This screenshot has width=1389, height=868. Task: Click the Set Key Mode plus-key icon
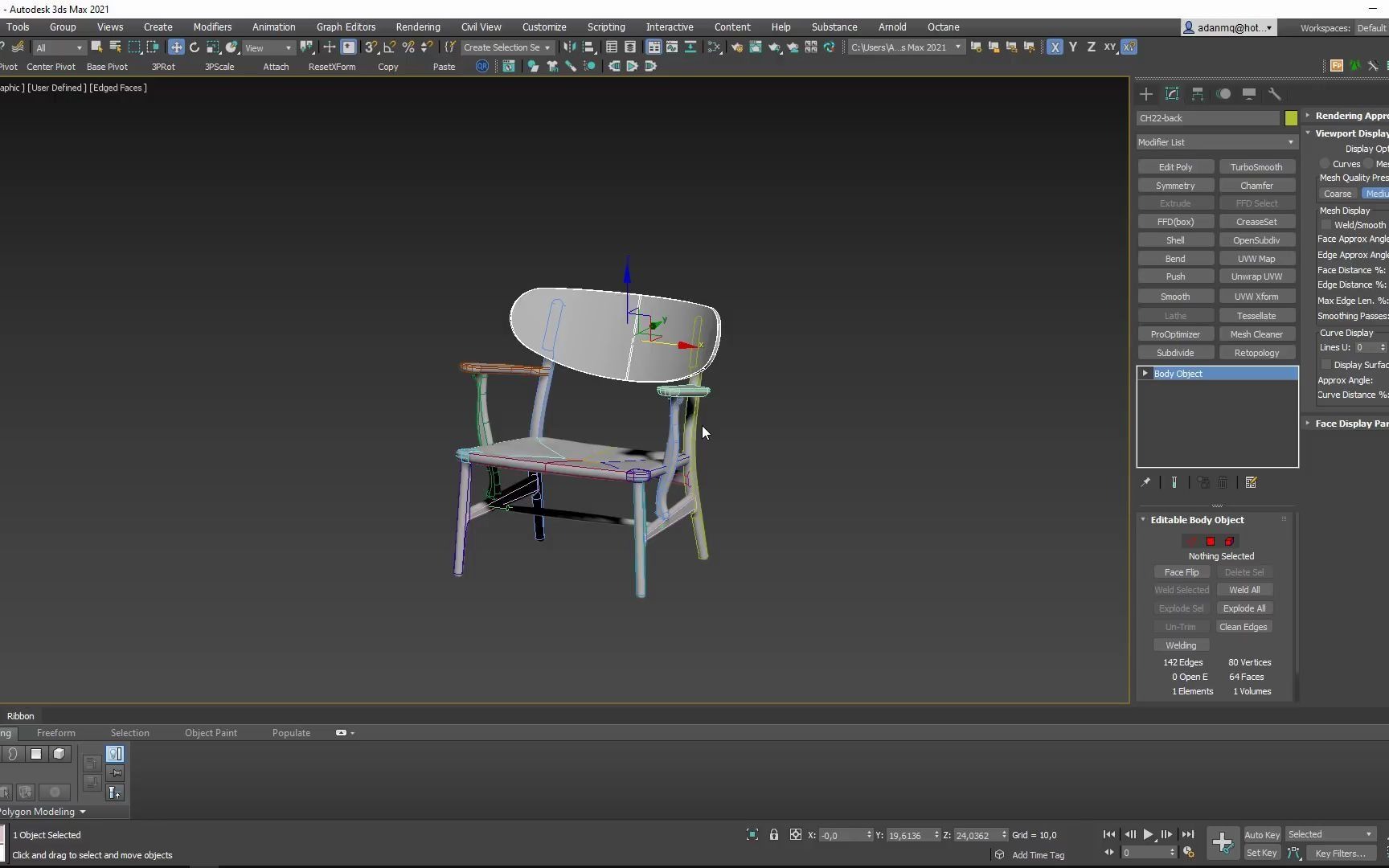coord(1223,842)
